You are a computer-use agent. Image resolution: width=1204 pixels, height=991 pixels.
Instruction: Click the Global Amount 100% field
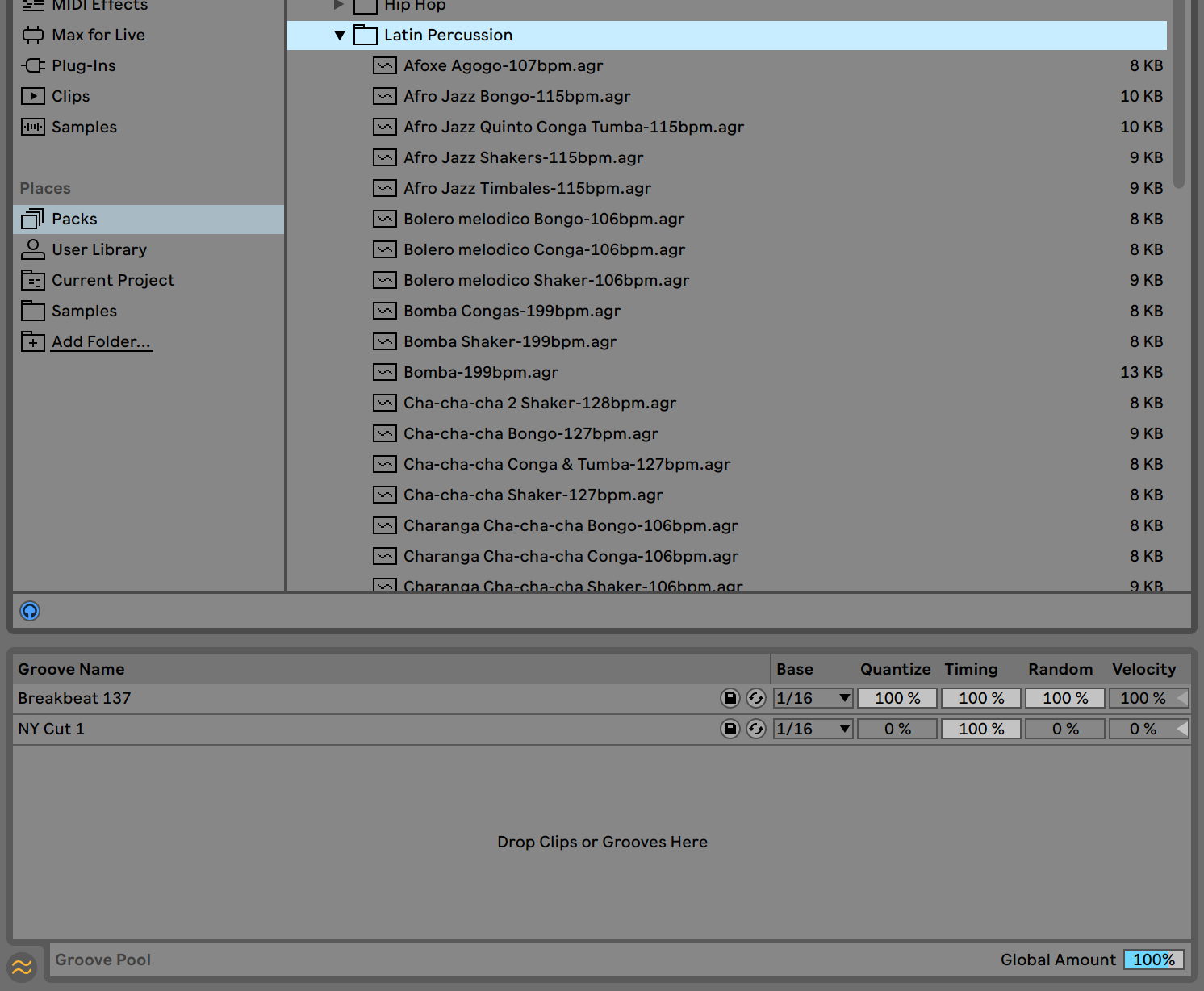[x=1153, y=960]
